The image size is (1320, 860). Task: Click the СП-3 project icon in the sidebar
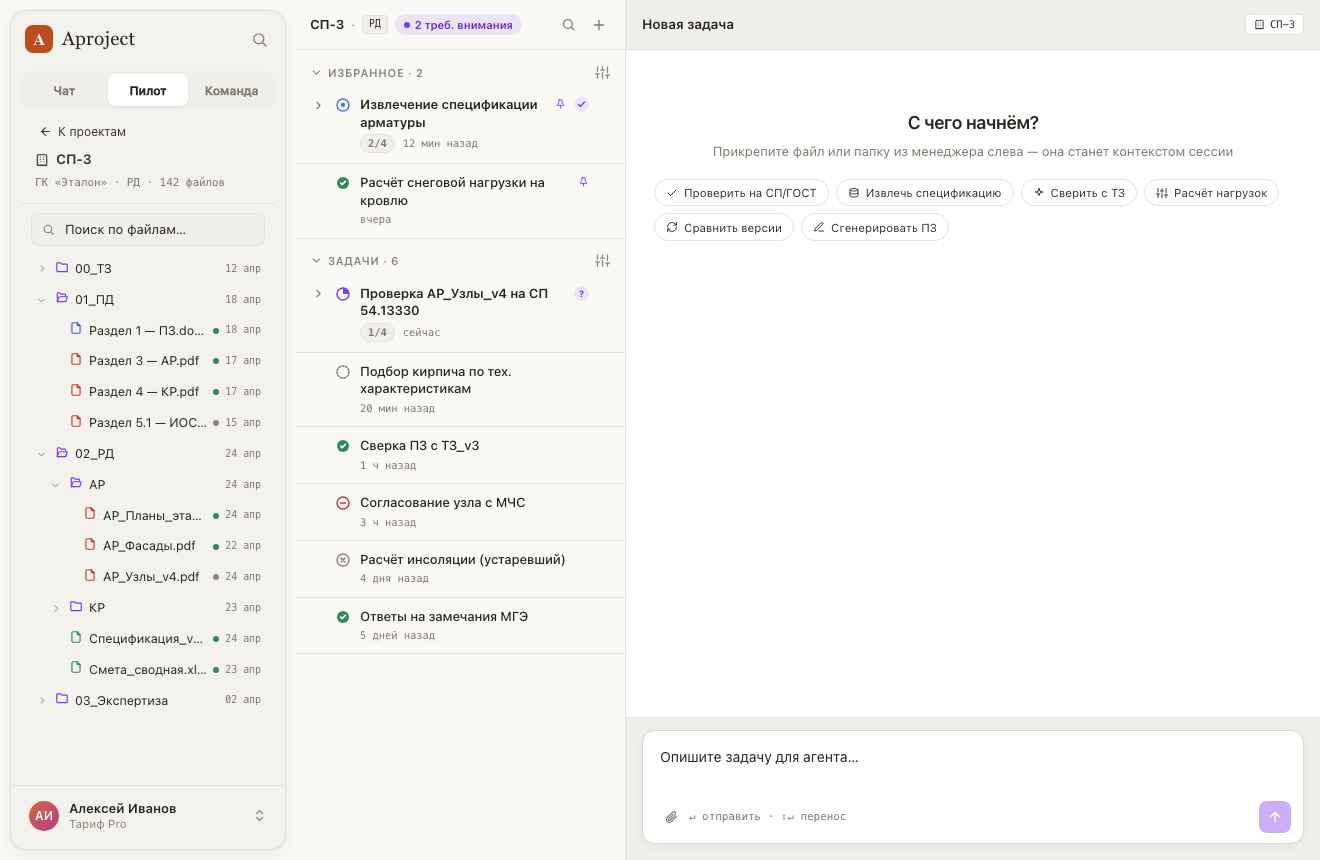point(42,160)
